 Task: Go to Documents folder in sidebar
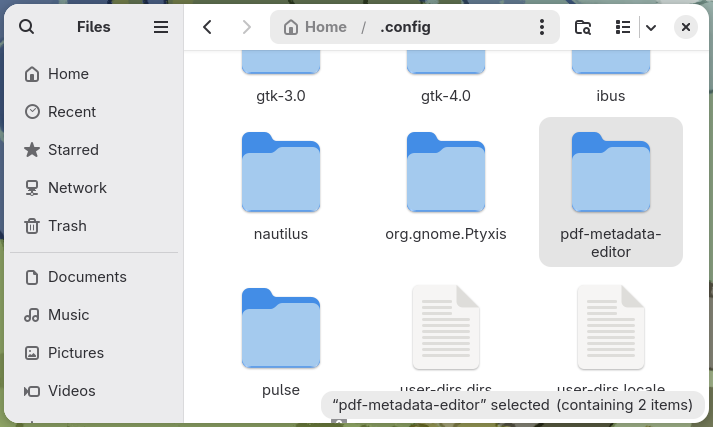(x=87, y=277)
